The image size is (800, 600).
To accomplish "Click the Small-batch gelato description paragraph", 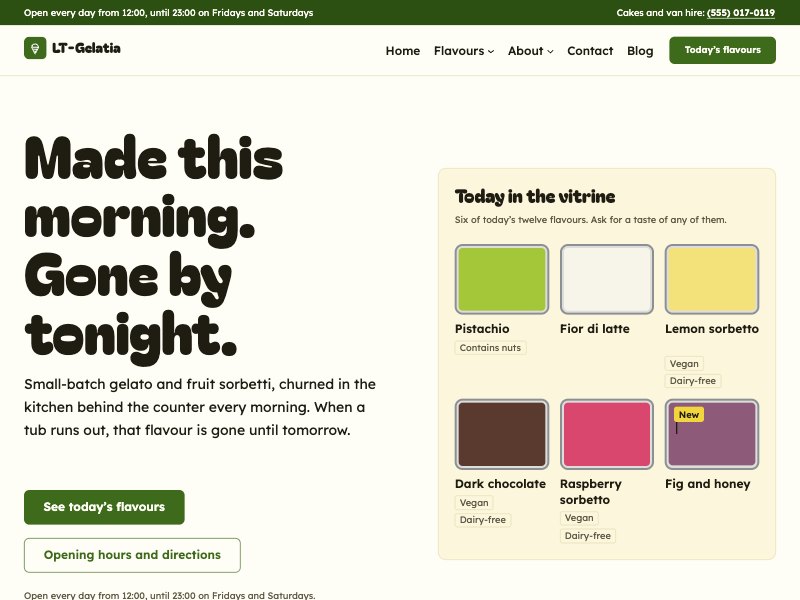I will coord(200,407).
